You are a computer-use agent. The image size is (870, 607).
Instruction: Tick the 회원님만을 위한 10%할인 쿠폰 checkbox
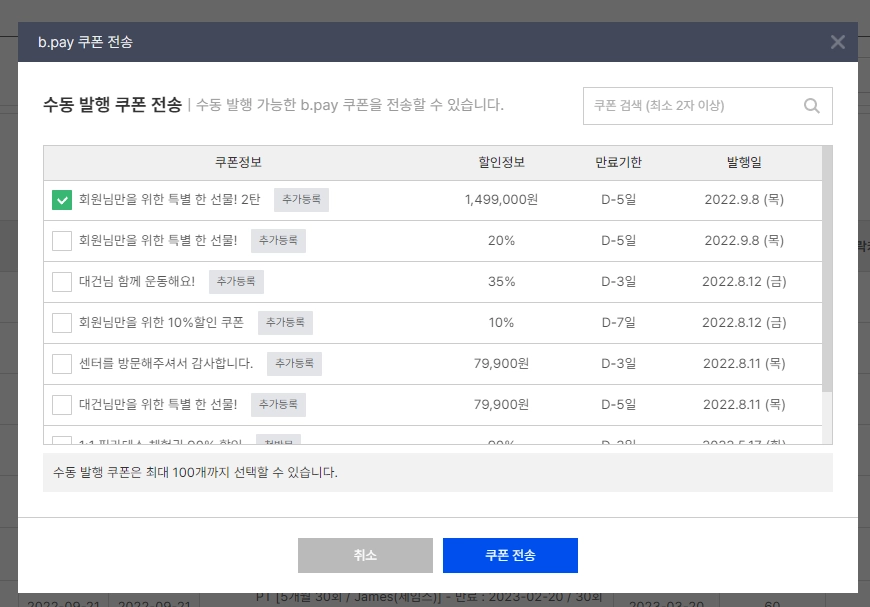[x=62, y=323]
